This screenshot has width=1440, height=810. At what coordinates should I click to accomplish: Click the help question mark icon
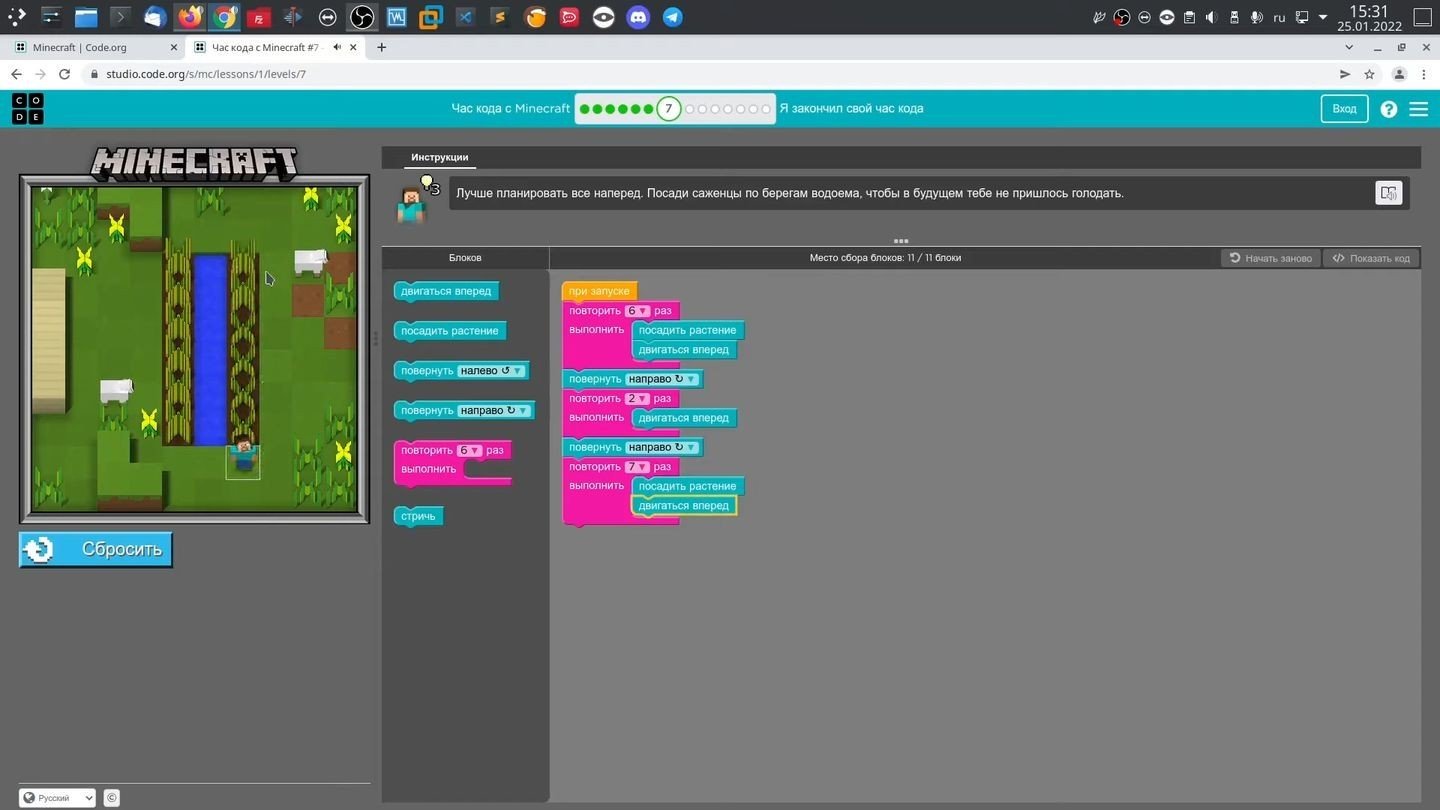click(1388, 109)
